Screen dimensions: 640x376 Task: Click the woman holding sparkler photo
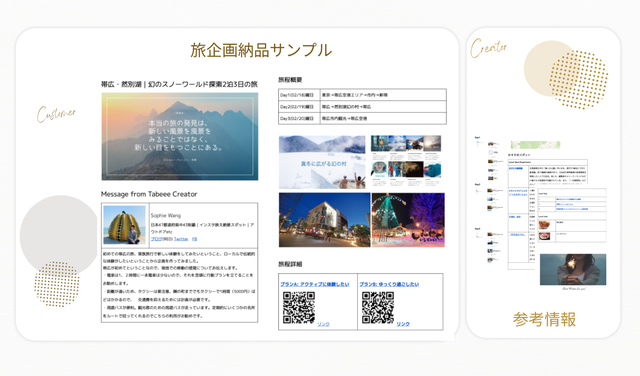[573, 269]
